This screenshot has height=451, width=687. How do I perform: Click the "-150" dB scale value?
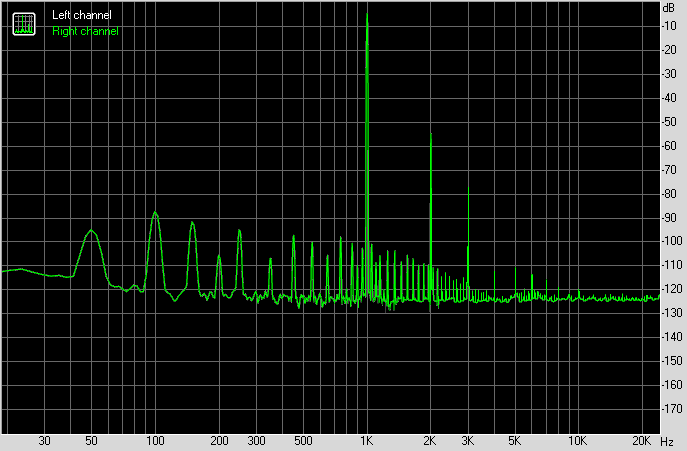click(x=672, y=361)
